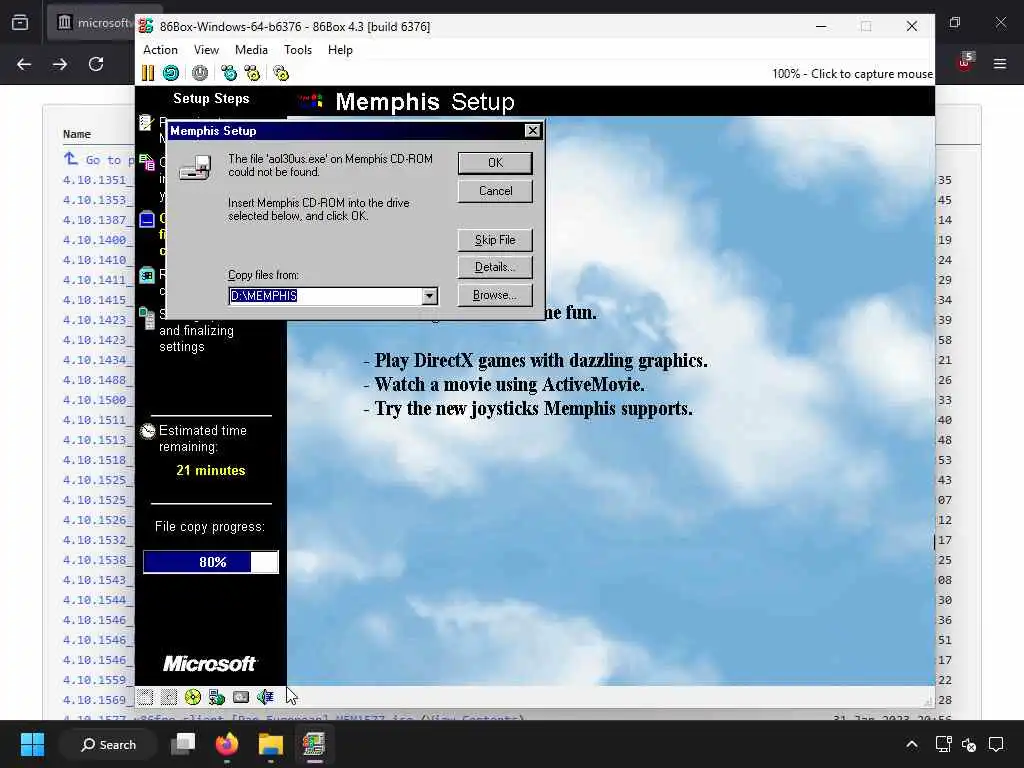Screen dimensions: 1024x768
Task: Open the Tools menu in 86Box
Action: click(x=298, y=50)
